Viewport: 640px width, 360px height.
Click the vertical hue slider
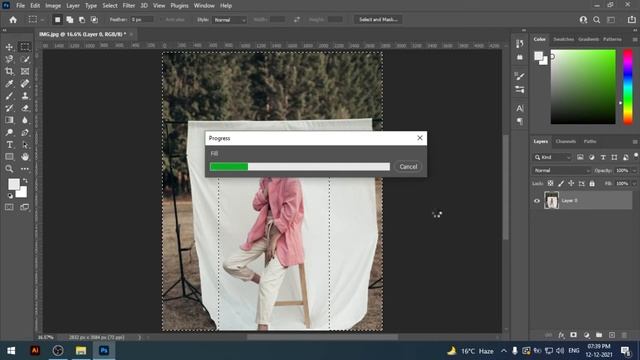628,87
